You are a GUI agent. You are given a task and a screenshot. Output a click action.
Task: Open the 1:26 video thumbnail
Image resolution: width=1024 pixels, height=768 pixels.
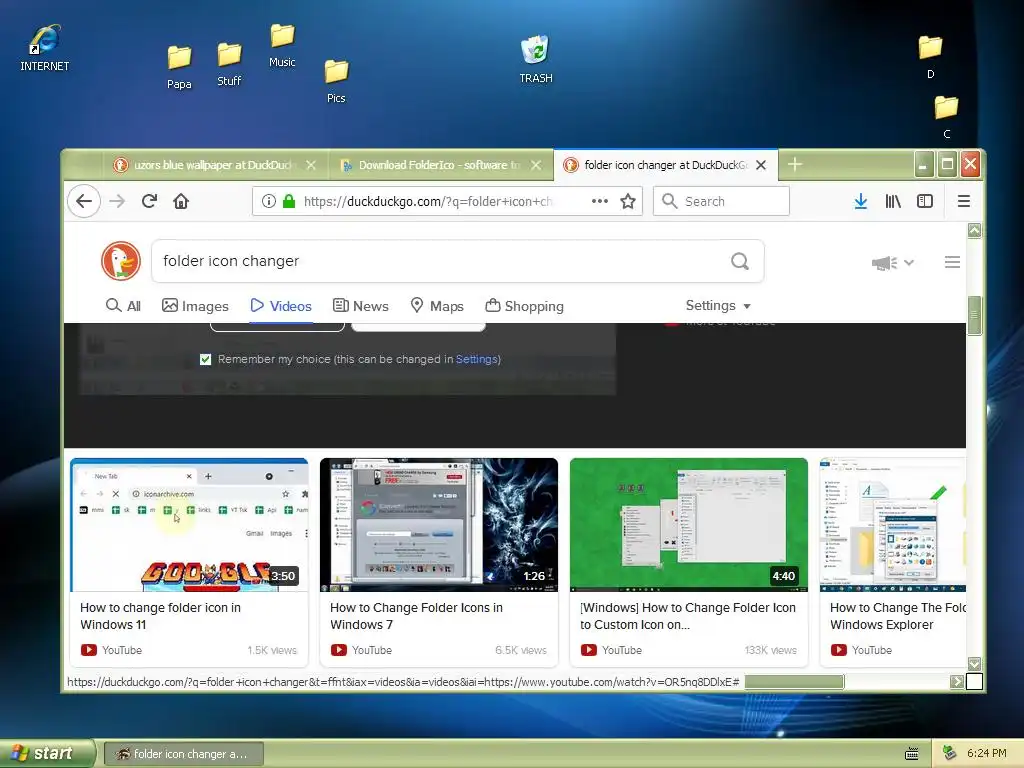439,525
